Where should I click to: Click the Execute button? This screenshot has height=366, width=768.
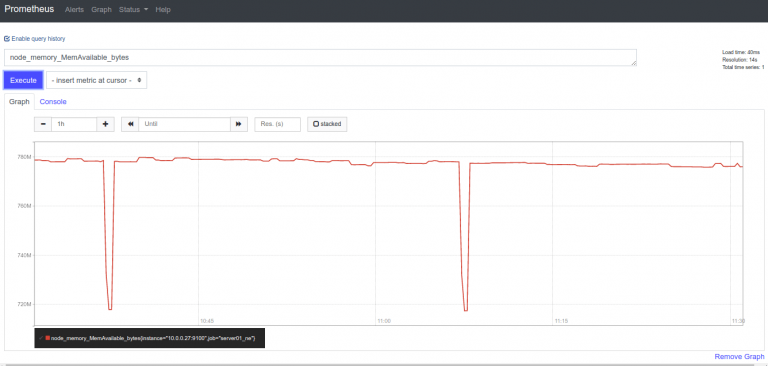tap(23, 80)
